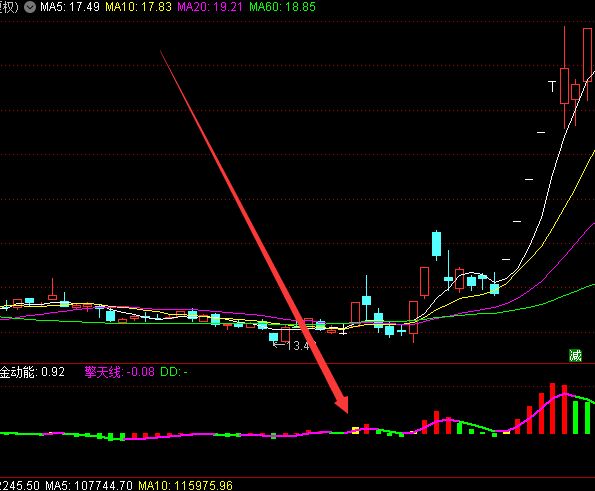Select the 金动能: 0.92 indicator value

(32, 372)
